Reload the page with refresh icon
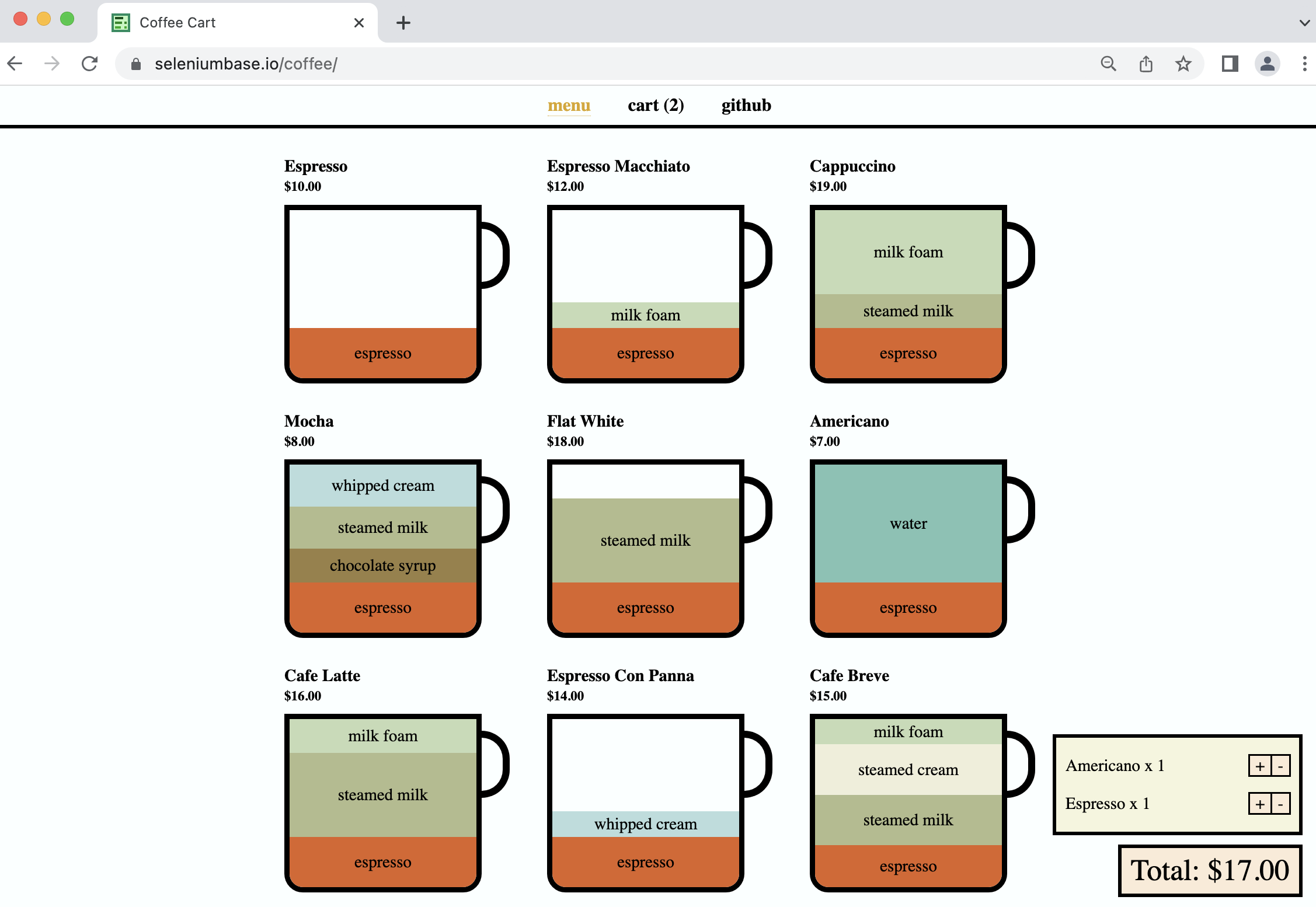The width and height of the screenshot is (1316, 907). (x=89, y=64)
